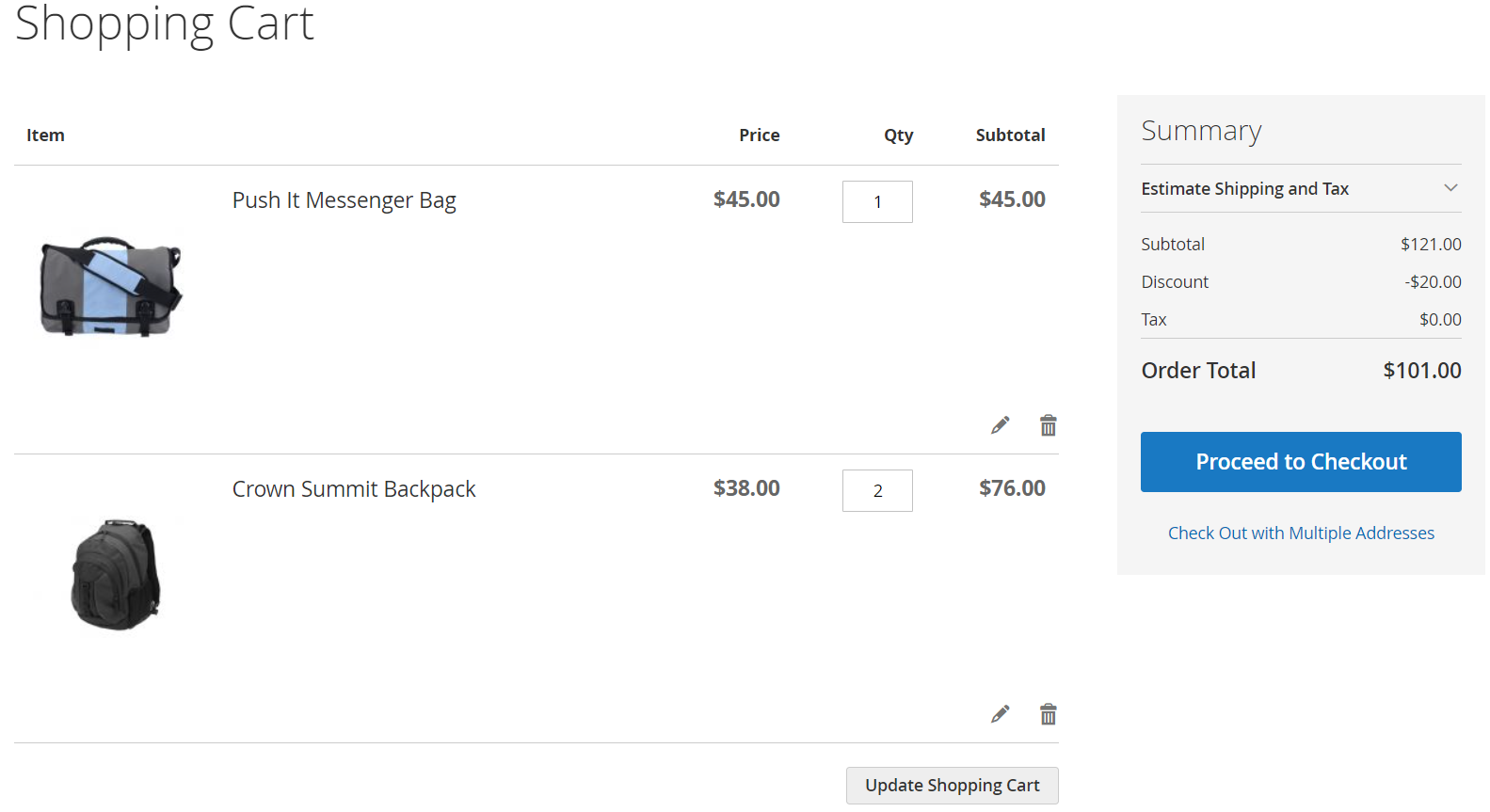Image resolution: width=1490 pixels, height=812 pixels.
Task: Click the Summary panel heading
Action: coord(1201,131)
